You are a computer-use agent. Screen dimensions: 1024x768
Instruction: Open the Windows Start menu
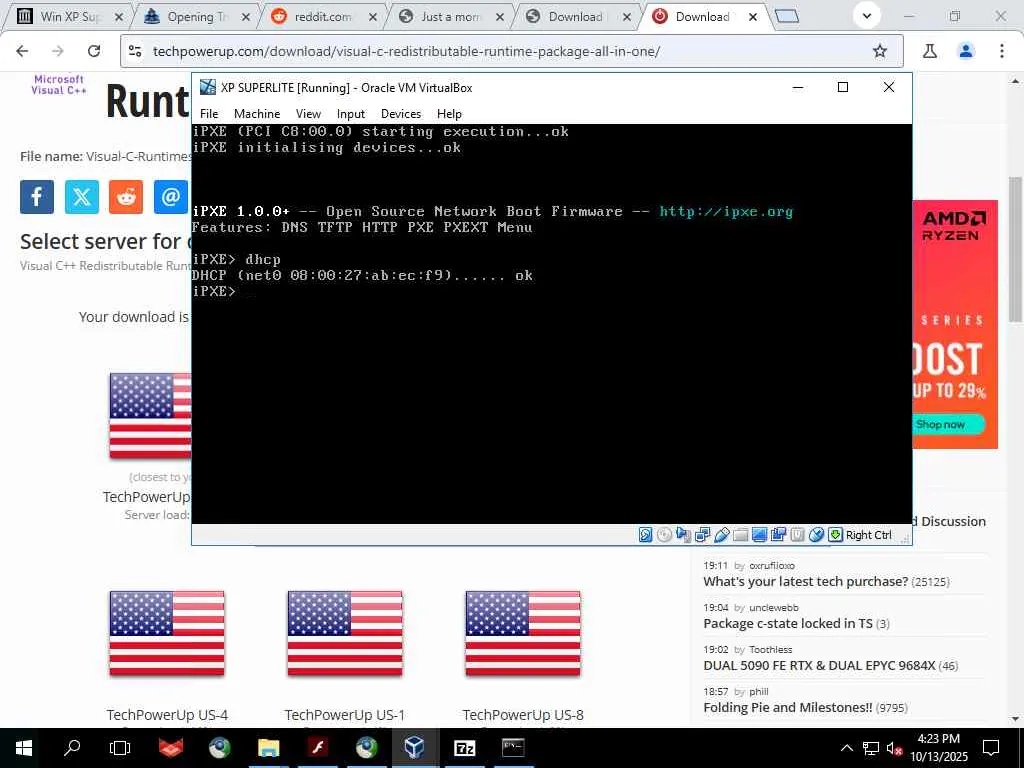point(24,748)
